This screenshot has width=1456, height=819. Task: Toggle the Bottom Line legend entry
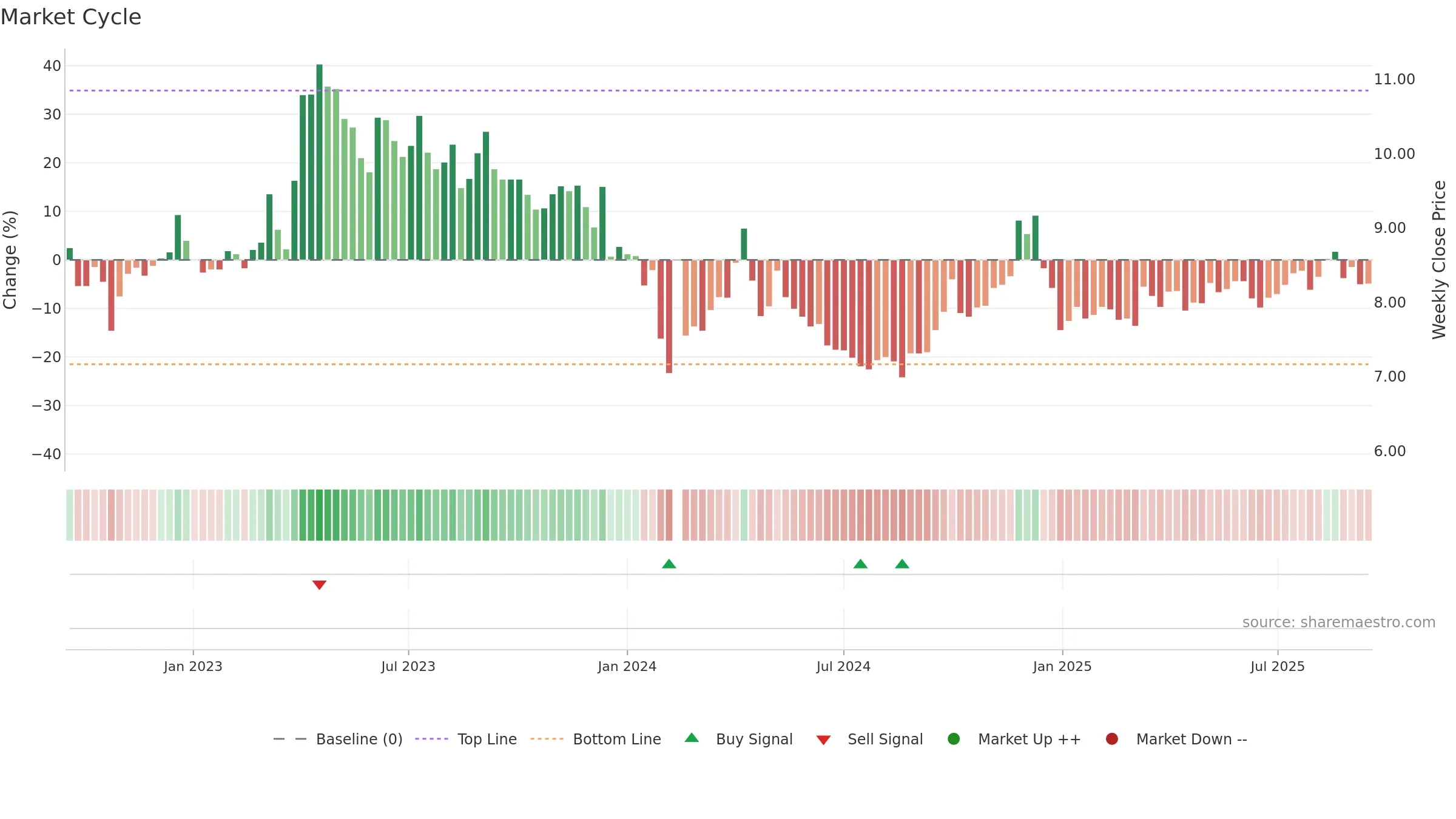pos(595,739)
